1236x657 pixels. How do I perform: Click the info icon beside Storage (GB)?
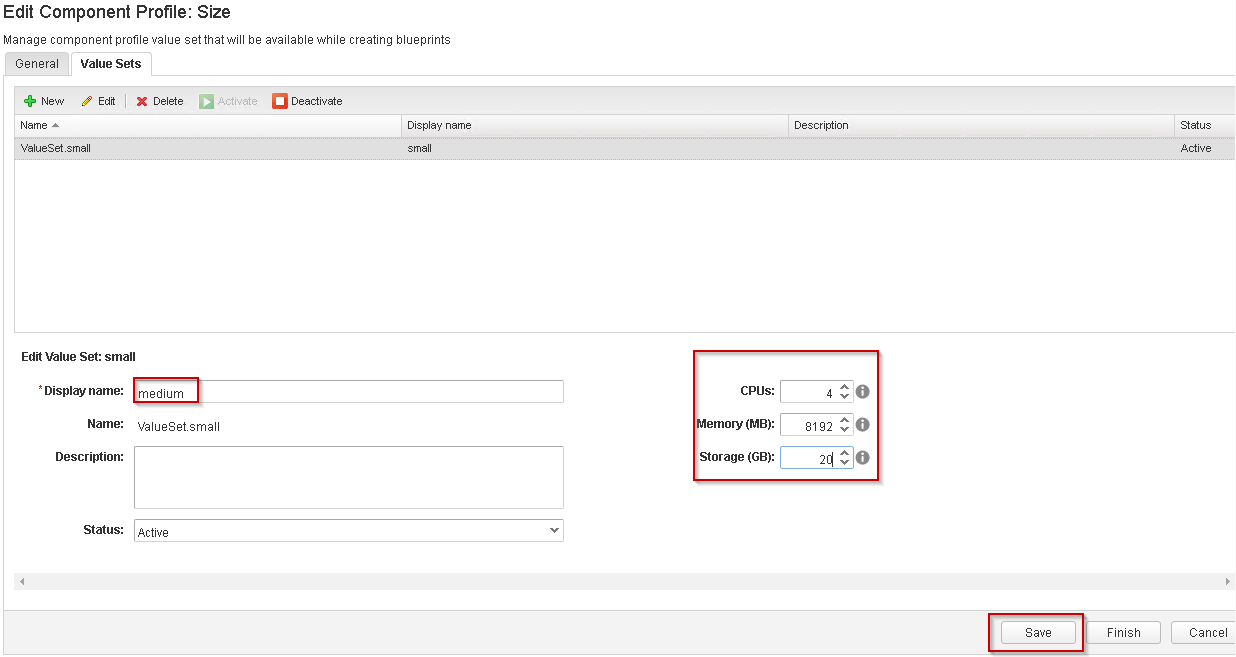tap(863, 458)
